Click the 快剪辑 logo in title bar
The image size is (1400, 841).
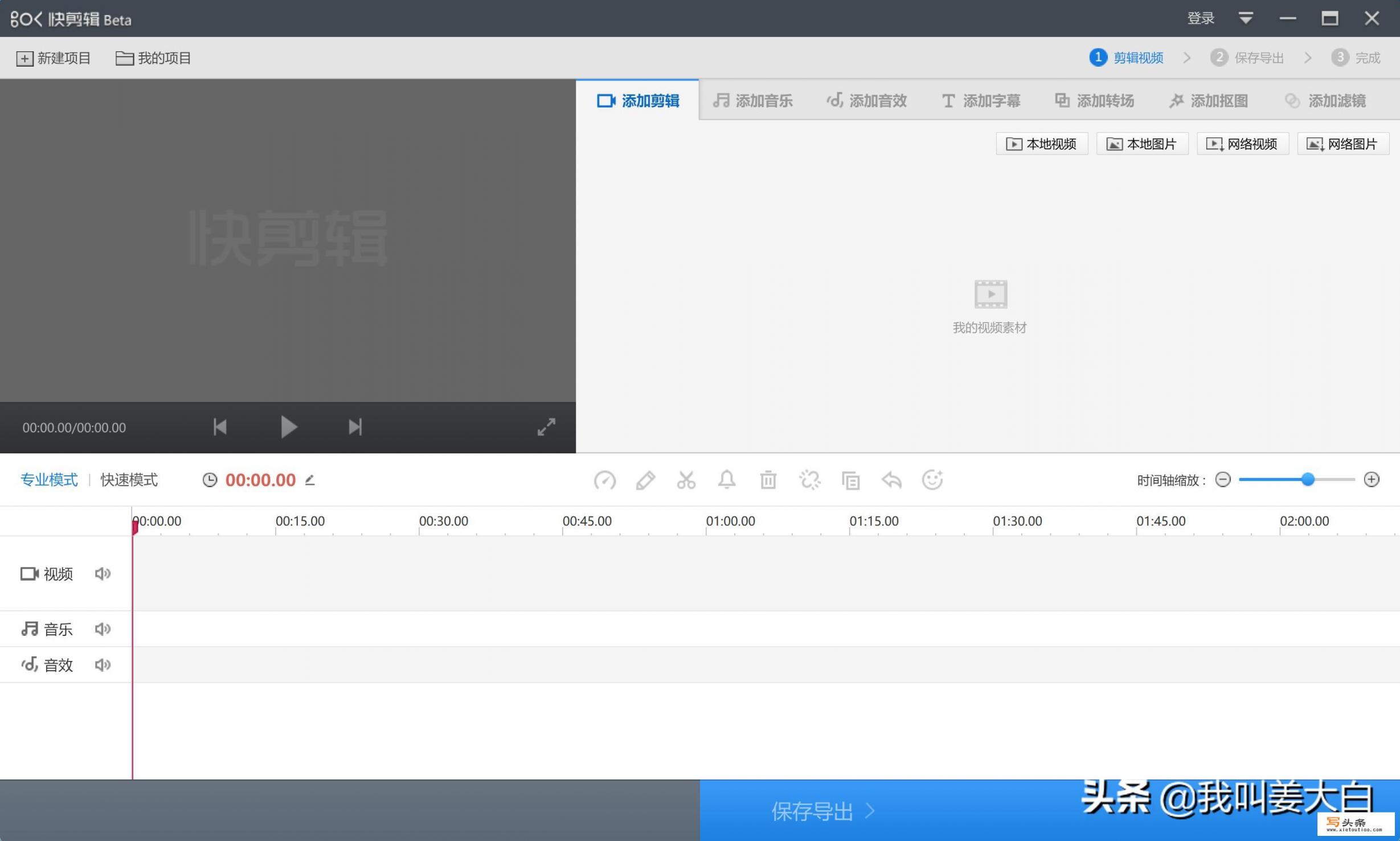coord(71,19)
